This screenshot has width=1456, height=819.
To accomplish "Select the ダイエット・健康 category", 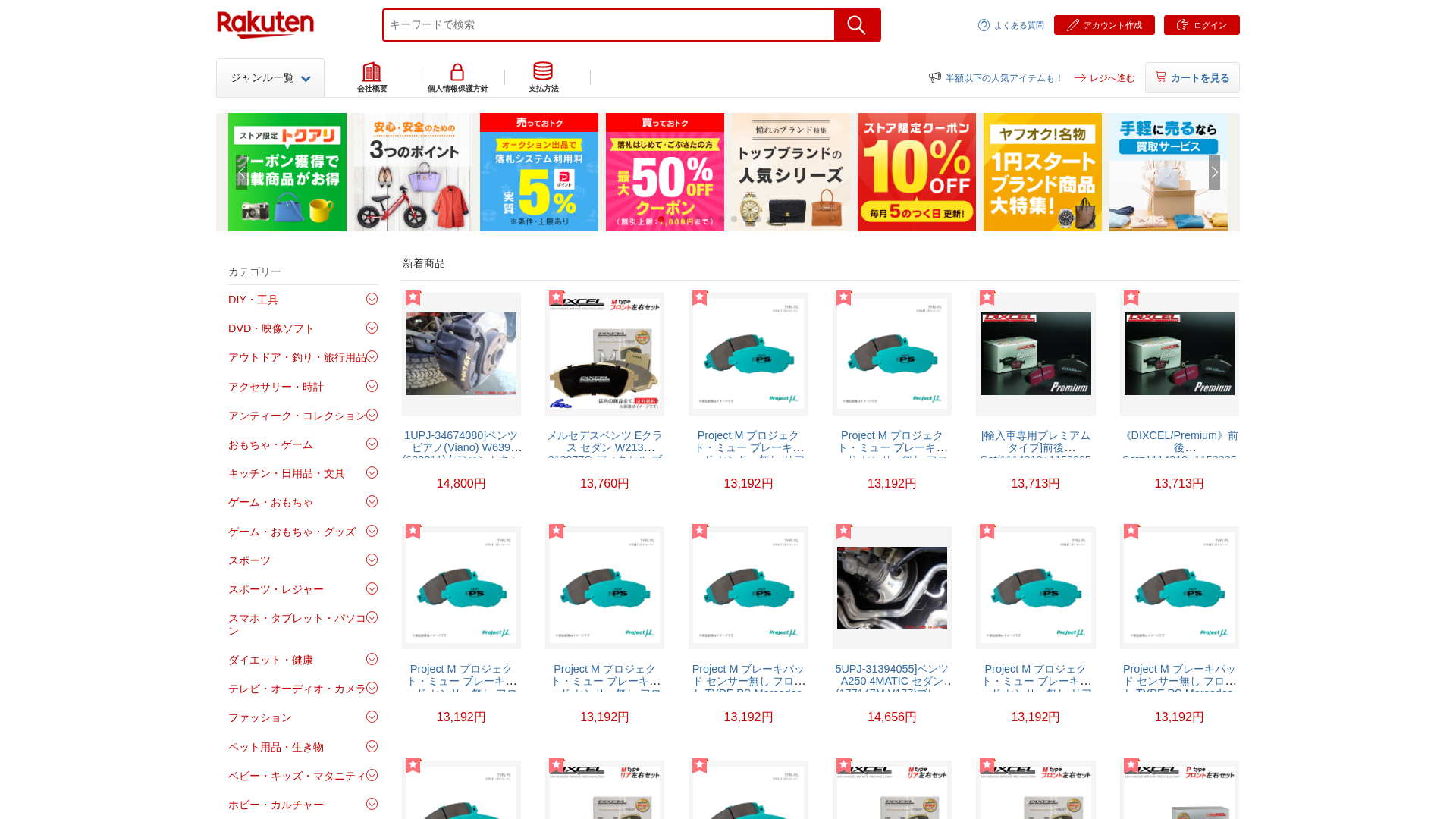I will [x=271, y=660].
